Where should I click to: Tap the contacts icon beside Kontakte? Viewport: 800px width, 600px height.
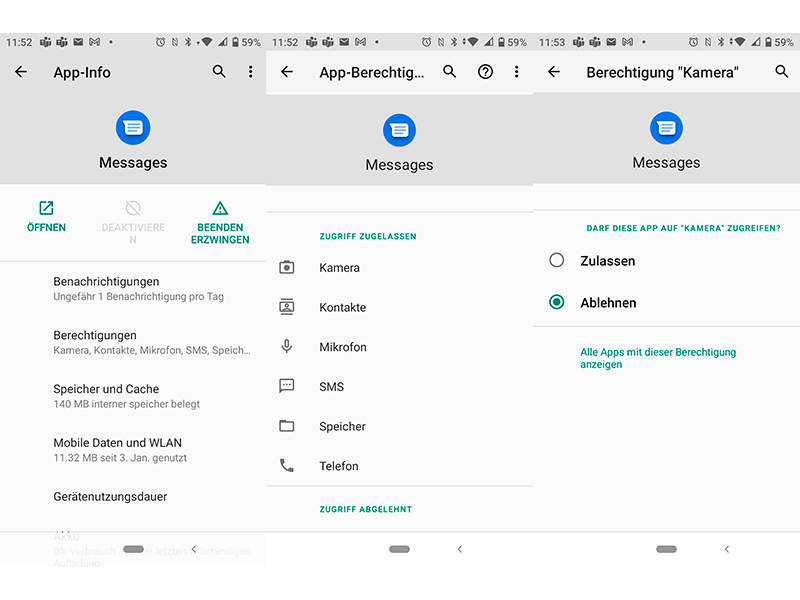pos(287,307)
